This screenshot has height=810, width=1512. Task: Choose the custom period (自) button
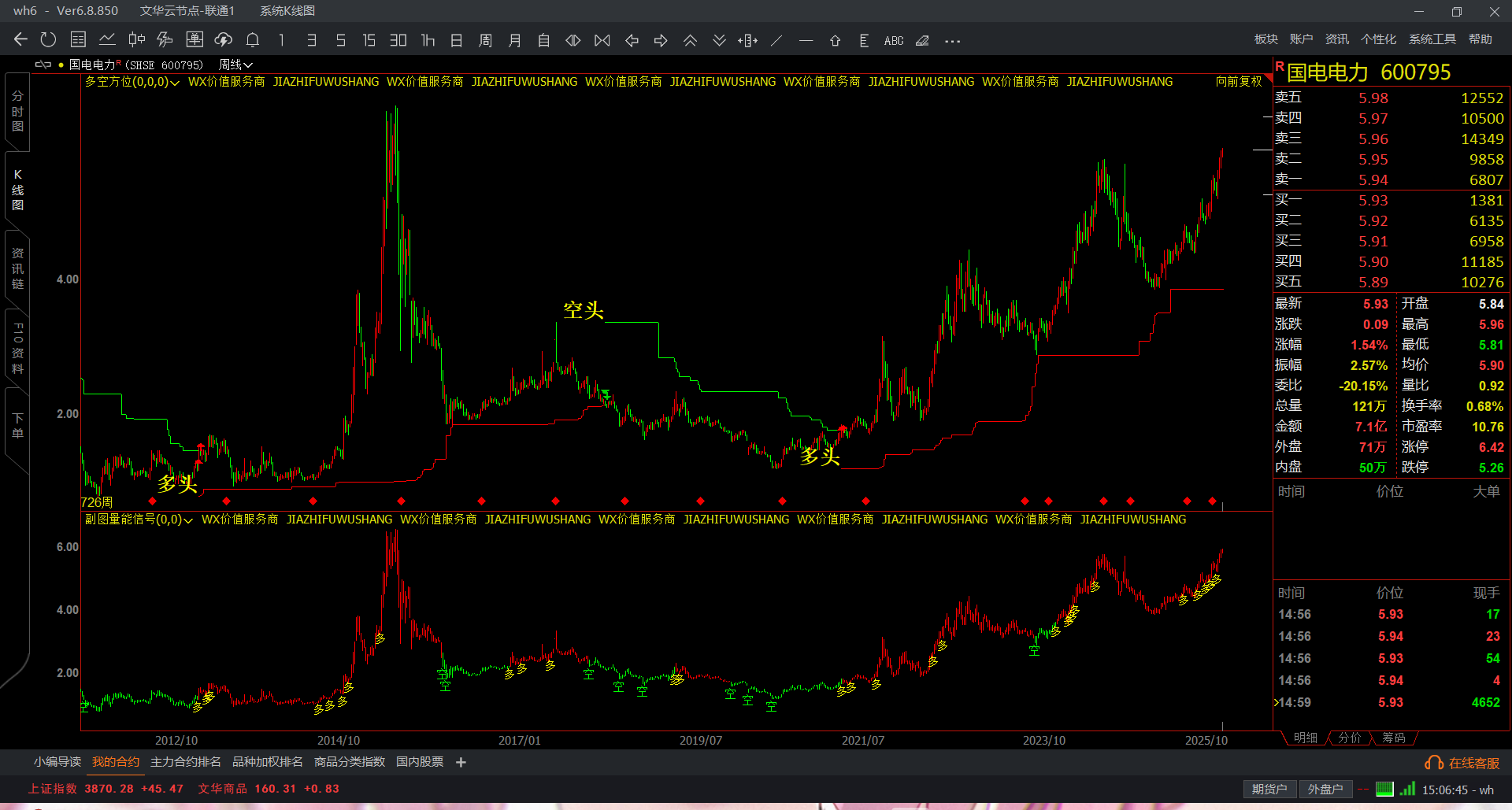pos(543,40)
